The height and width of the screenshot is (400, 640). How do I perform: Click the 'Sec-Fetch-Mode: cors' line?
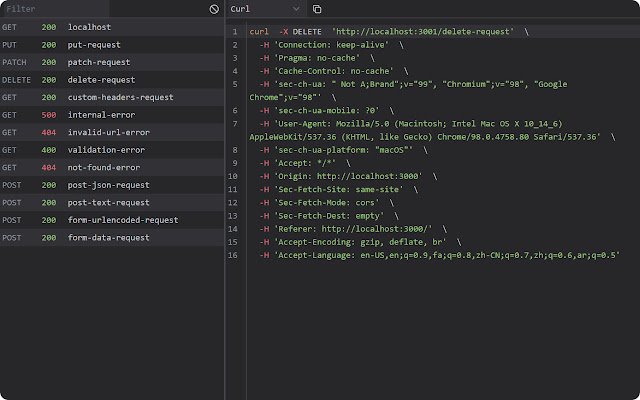(x=327, y=202)
